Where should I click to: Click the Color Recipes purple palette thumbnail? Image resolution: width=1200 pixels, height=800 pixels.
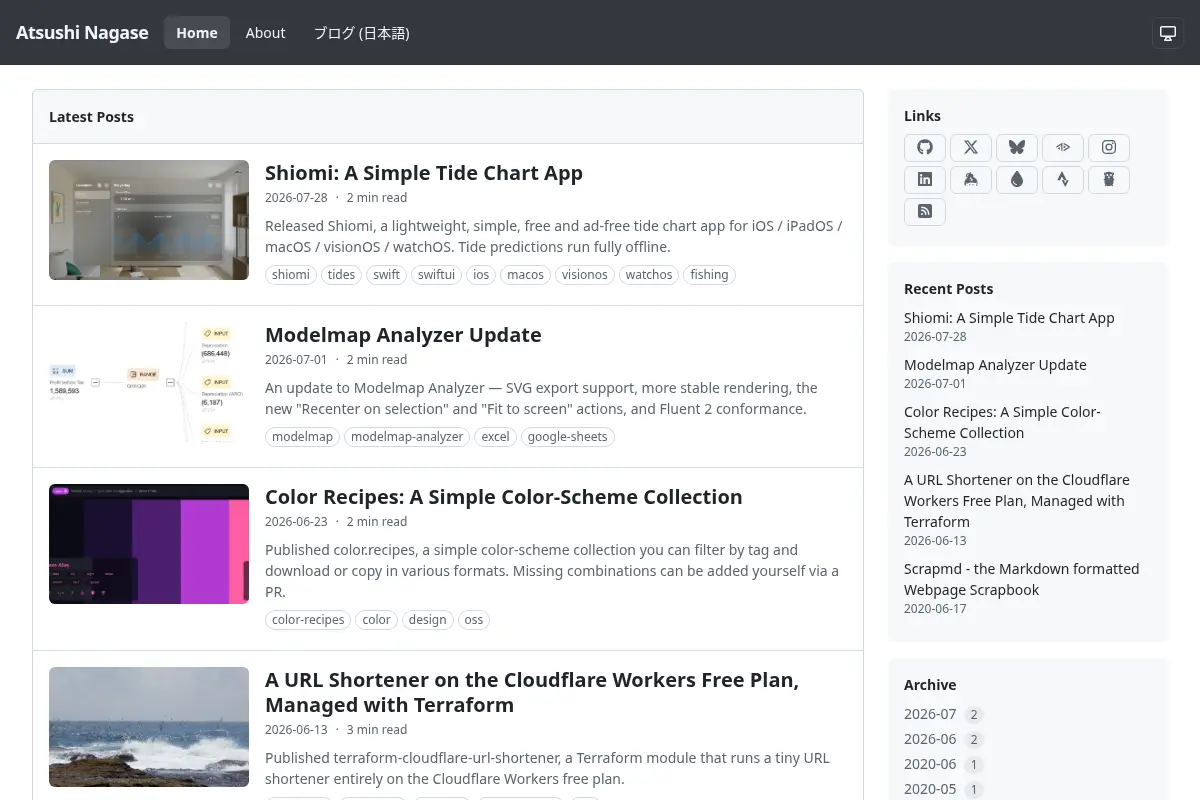[149, 544]
